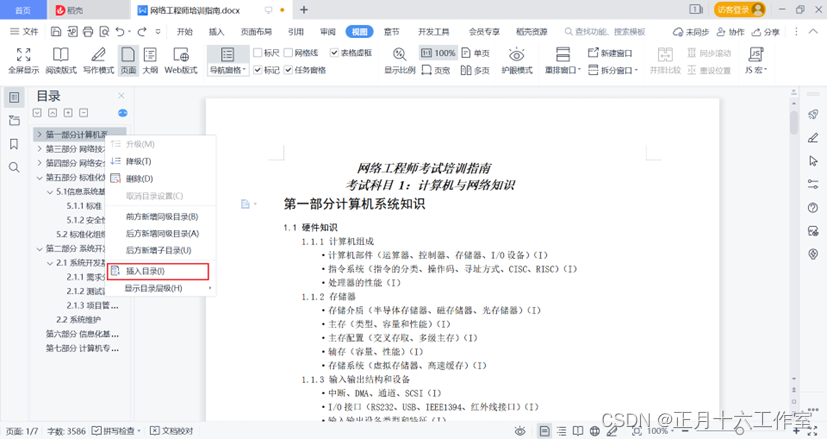
Task: Collapse the 第五部分 标准化 tree node
Action: point(38,177)
